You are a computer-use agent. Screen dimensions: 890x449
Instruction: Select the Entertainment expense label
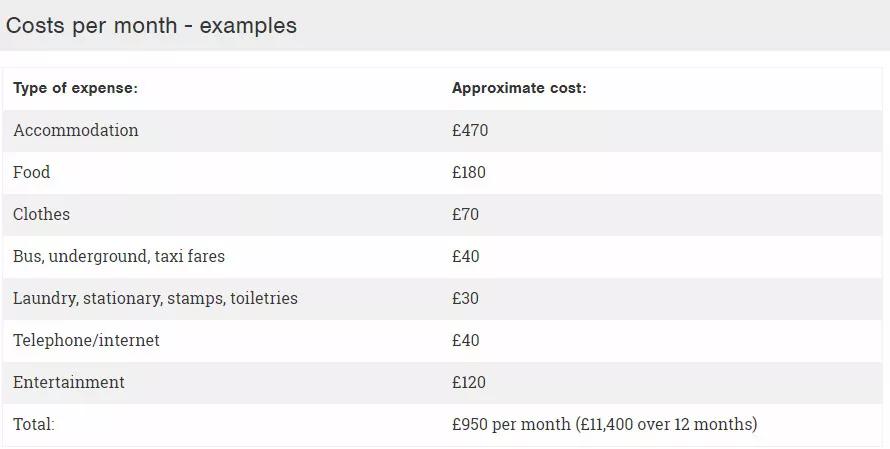69,382
